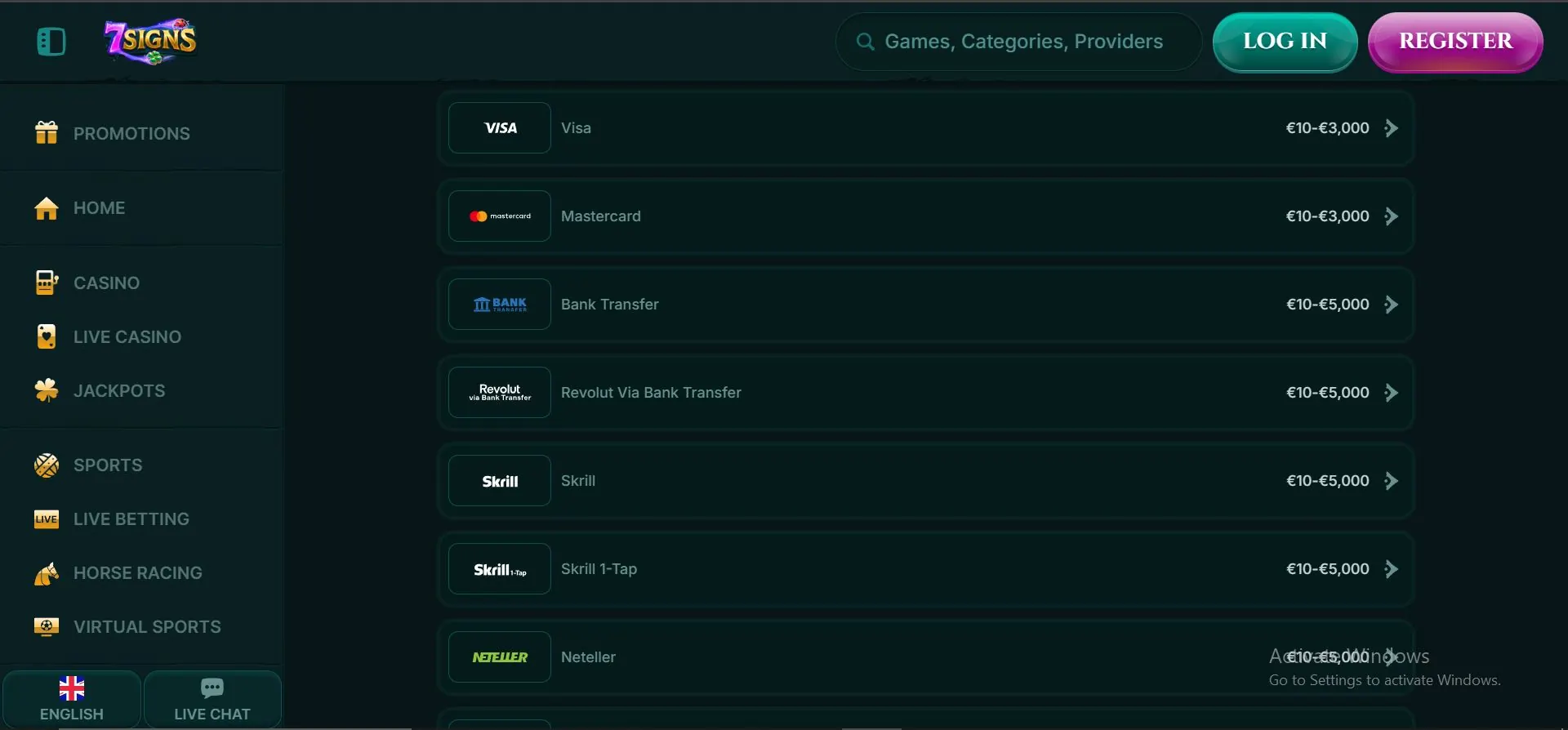The height and width of the screenshot is (730, 1568).
Task: Expand the Skrill payment row chevron
Action: click(x=1392, y=481)
